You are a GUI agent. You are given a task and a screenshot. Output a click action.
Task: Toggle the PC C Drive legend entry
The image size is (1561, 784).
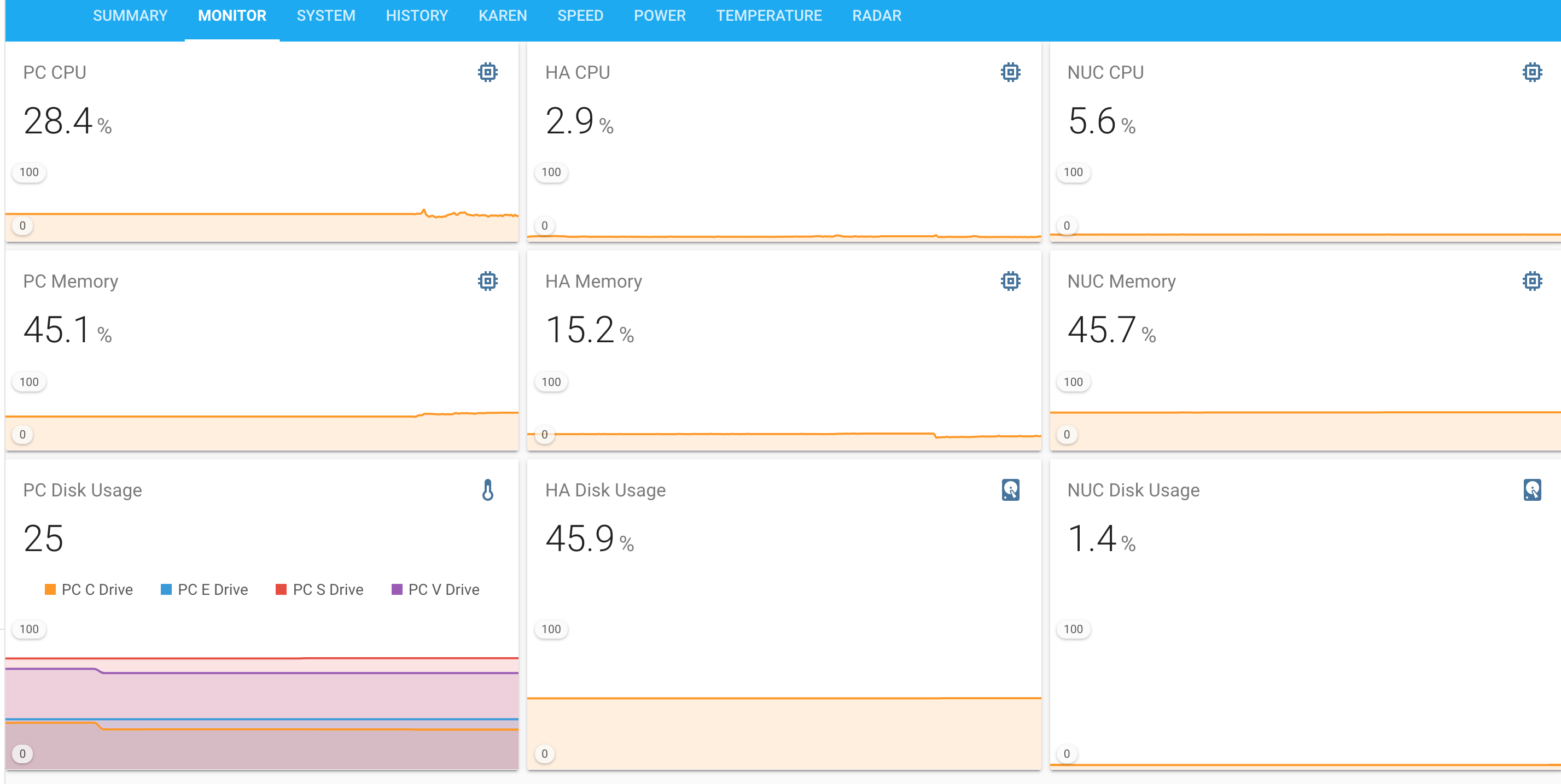coord(89,589)
